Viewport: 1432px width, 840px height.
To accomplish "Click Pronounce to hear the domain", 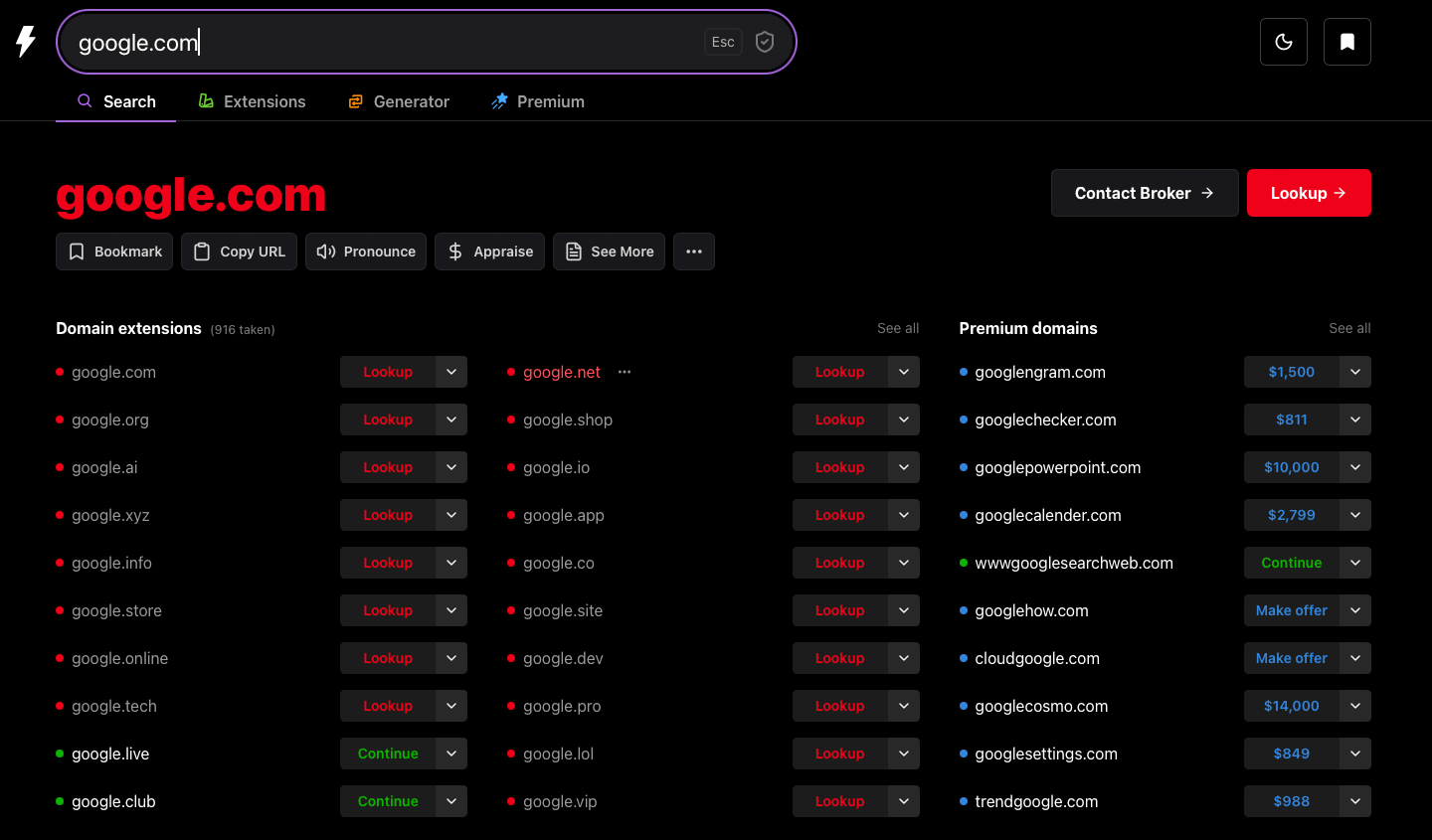I will [366, 252].
